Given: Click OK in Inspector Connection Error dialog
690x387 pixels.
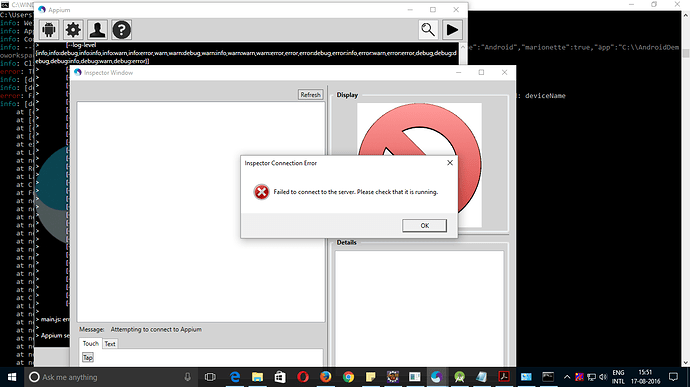Looking at the screenshot, I should click(x=424, y=225).
